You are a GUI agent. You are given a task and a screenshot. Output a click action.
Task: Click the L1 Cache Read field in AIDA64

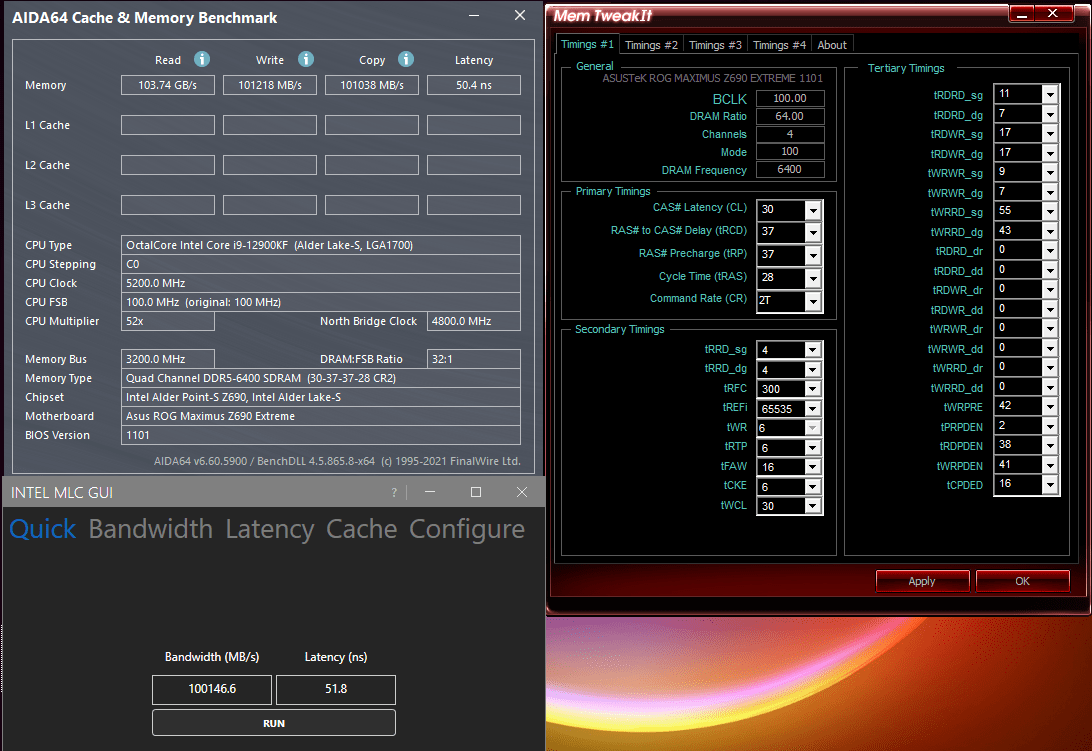tap(168, 125)
